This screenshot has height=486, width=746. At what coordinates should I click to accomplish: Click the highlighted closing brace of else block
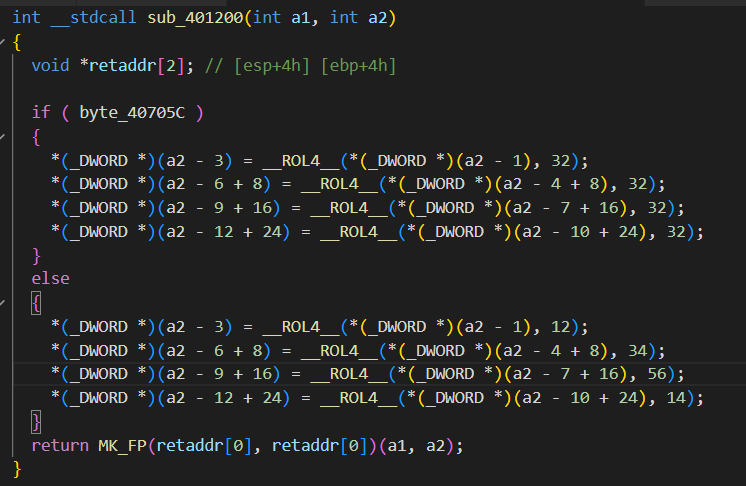tap(37, 420)
